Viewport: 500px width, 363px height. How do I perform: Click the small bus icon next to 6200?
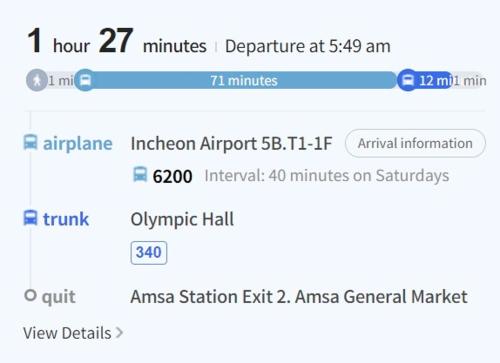(140, 174)
